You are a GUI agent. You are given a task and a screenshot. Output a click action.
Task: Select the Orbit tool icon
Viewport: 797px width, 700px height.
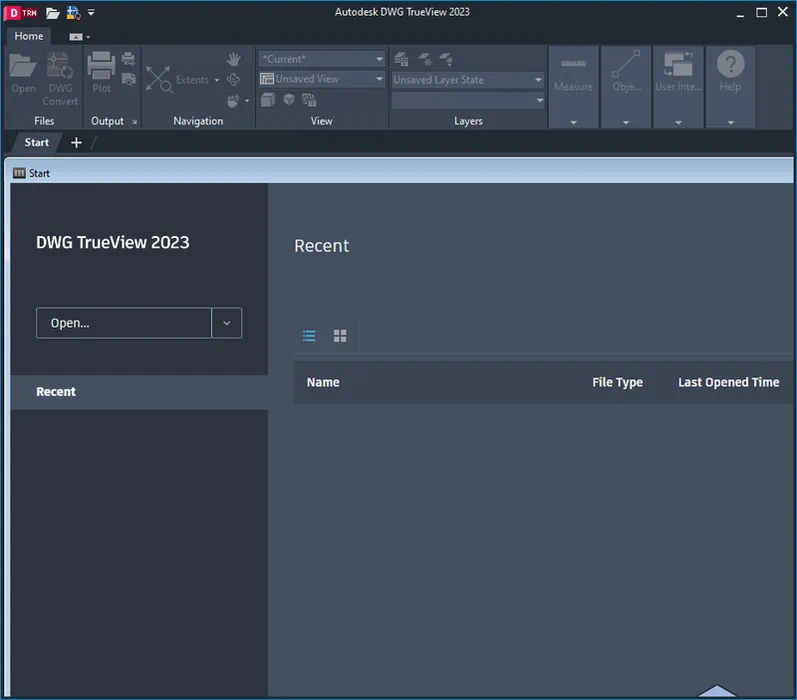click(x=233, y=80)
